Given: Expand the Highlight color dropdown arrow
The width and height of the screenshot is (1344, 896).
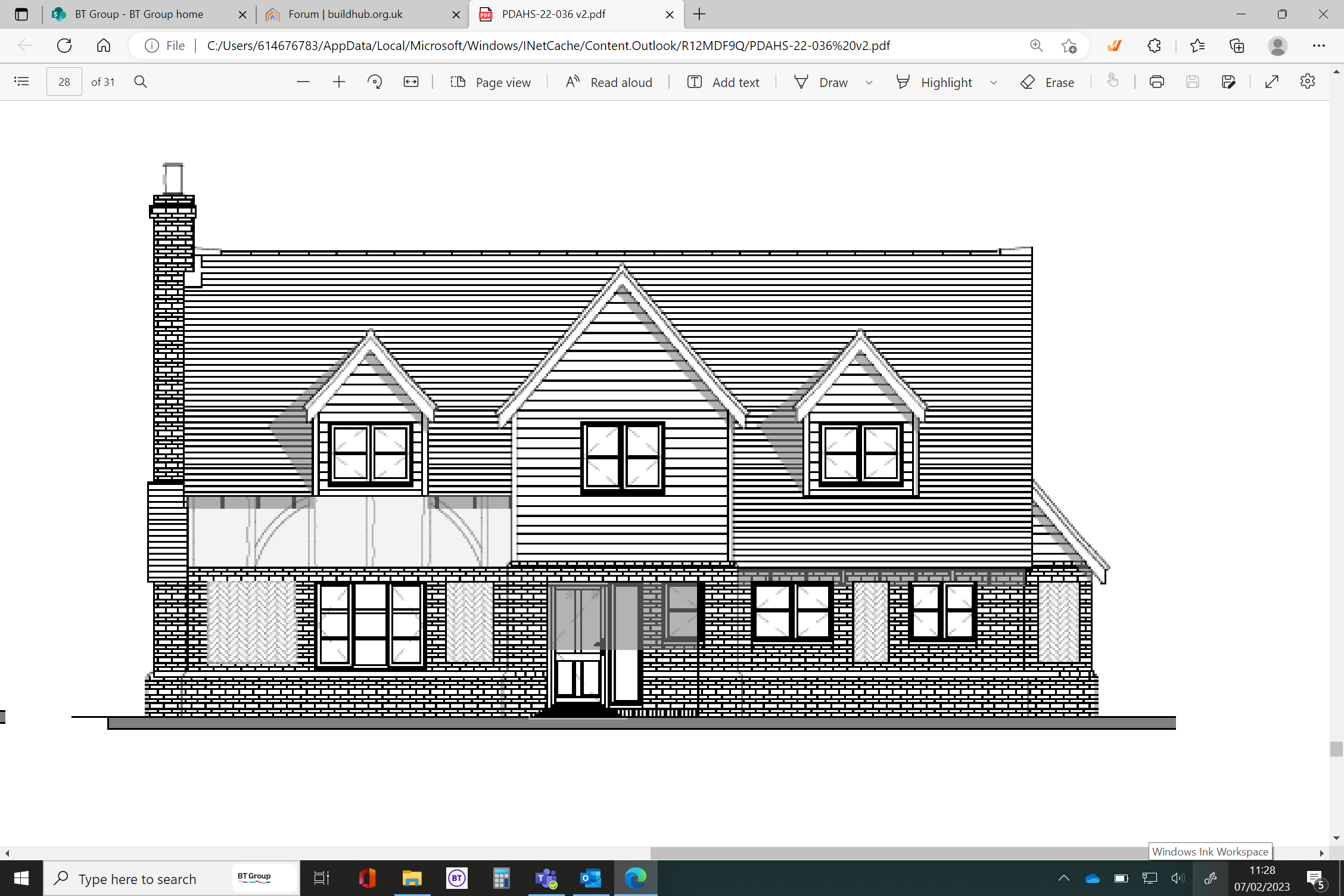Looking at the screenshot, I should (994, 82).
